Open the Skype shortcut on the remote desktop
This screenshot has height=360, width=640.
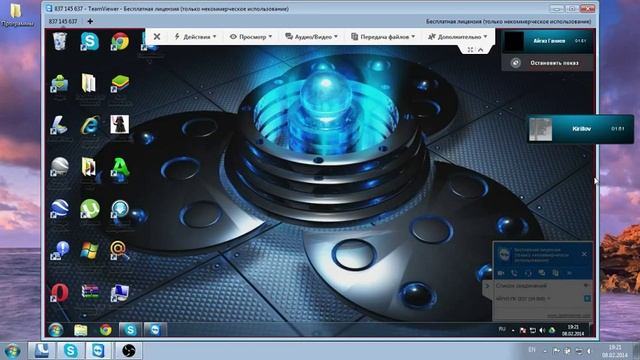[89, 41]
